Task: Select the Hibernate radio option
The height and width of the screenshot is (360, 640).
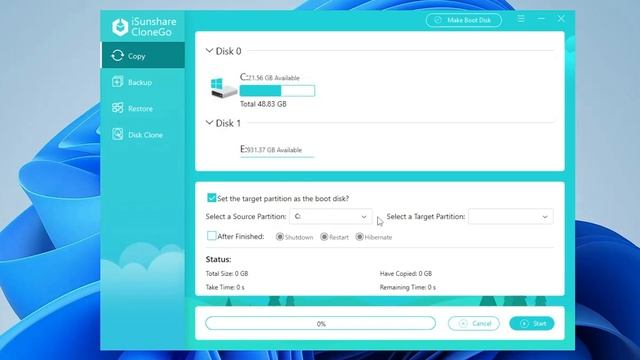Action: 360,237
